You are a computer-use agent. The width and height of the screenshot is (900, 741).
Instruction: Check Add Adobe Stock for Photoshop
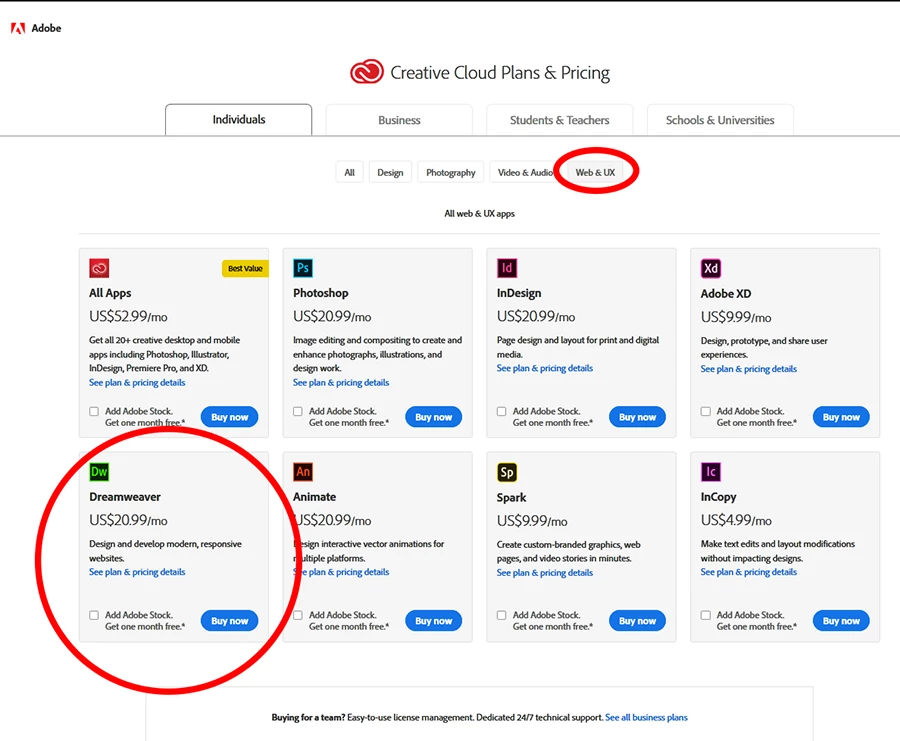coord(298,411)
